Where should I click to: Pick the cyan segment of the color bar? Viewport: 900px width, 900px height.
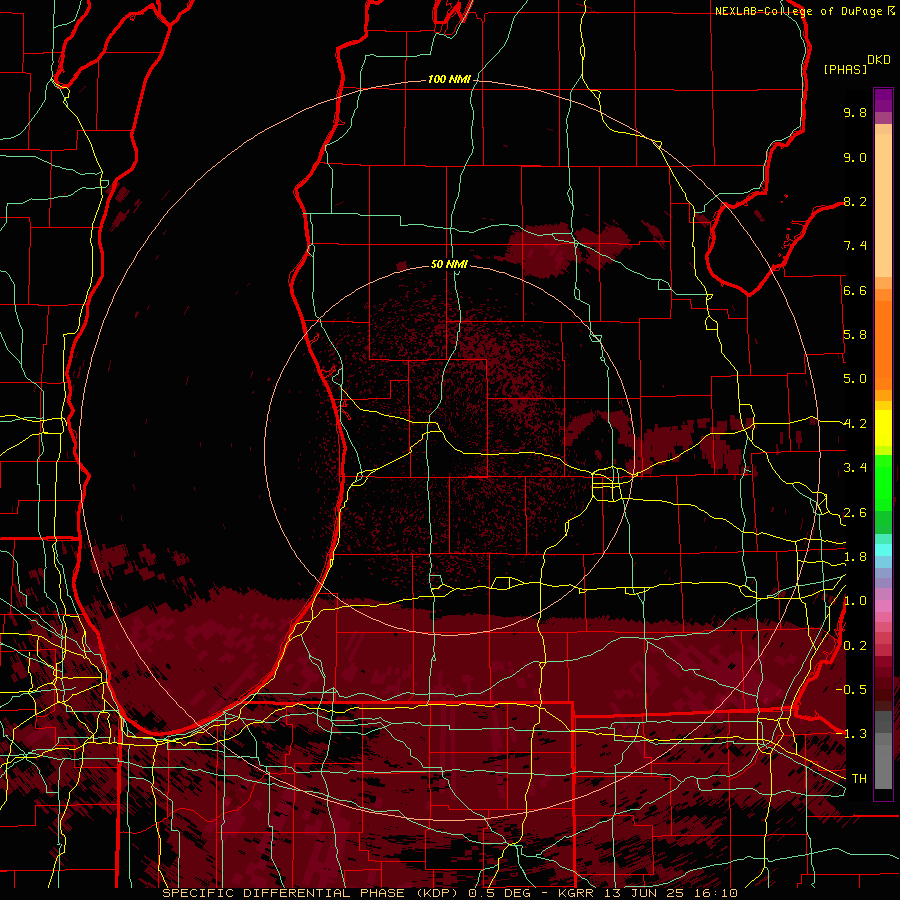click(883, 550)
